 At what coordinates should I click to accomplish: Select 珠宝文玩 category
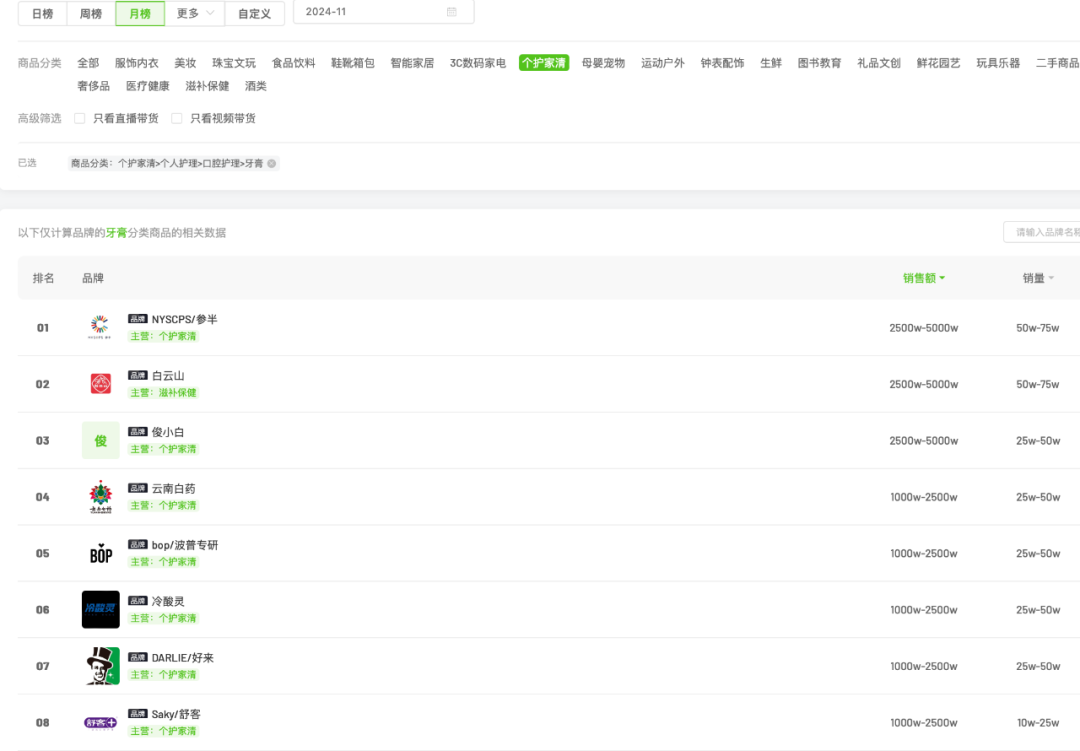(x=233, y=63)
